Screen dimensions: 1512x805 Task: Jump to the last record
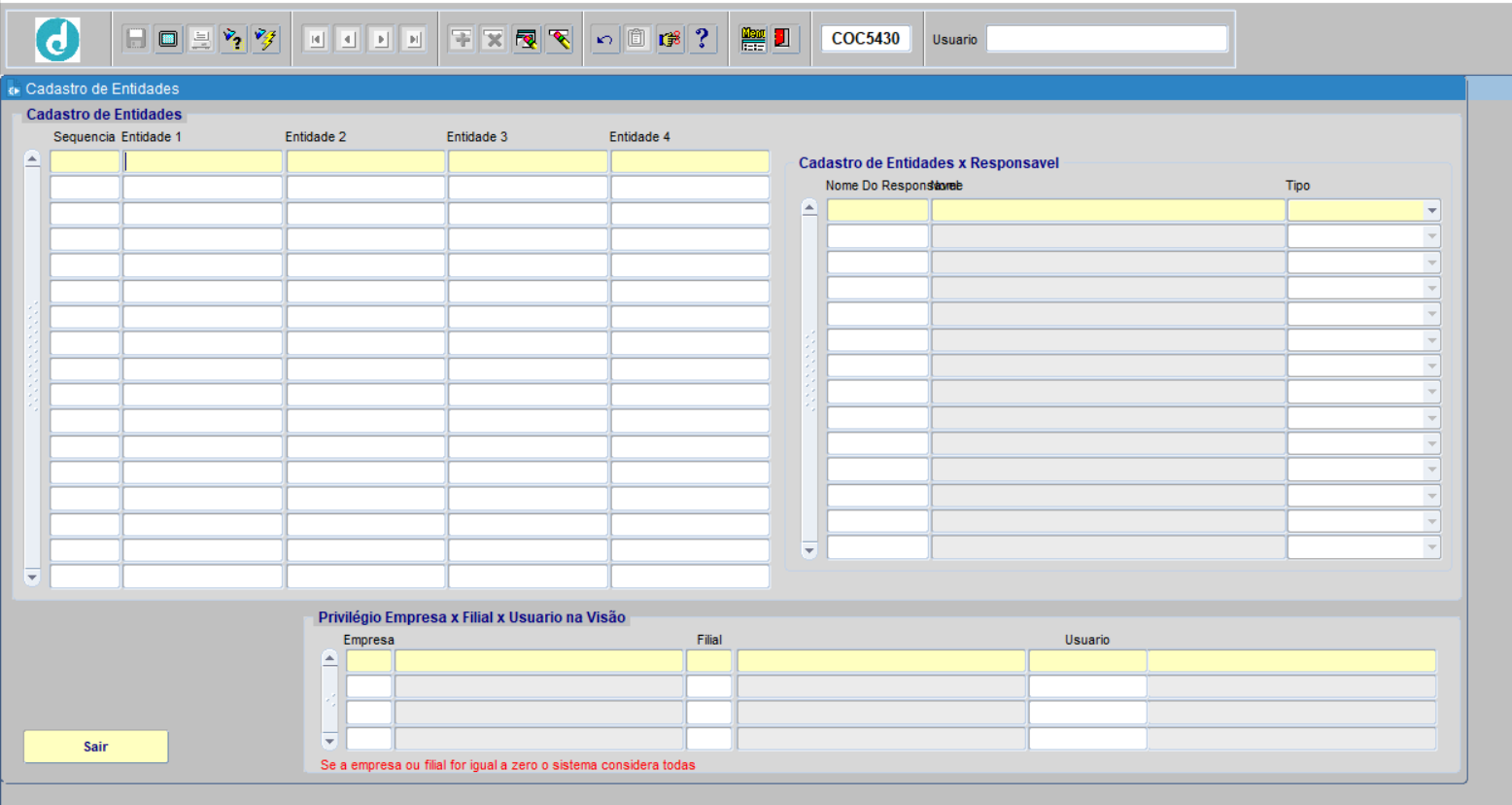[414, 39]
